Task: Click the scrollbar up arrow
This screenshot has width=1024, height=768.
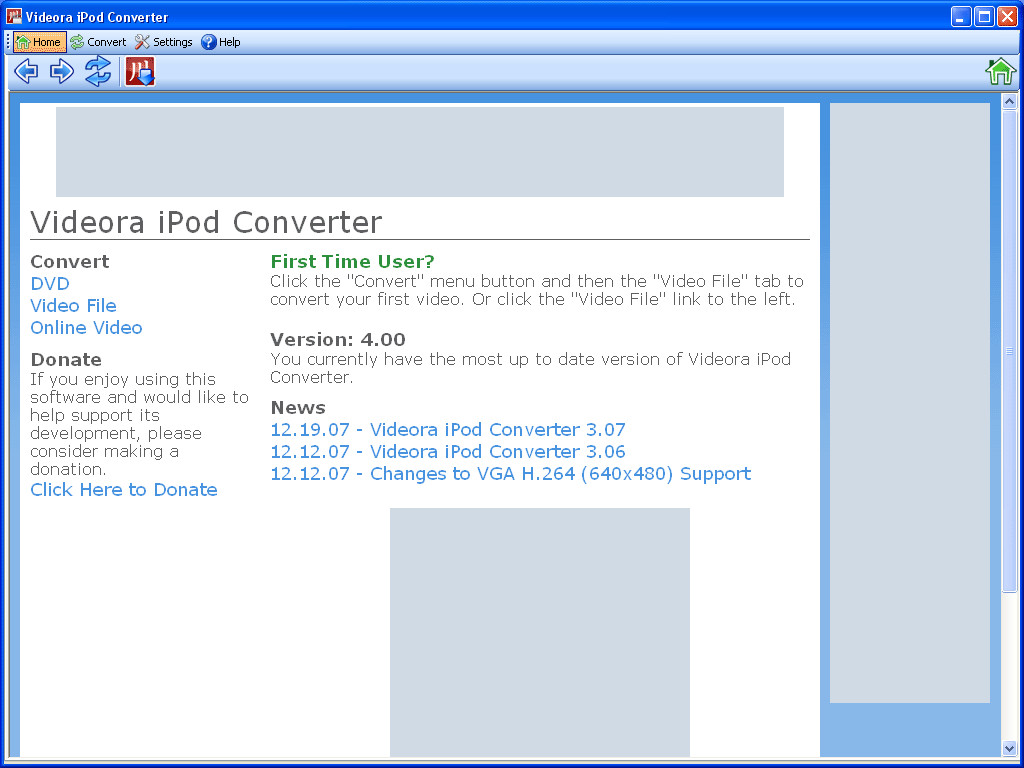Action: coord(1010,101)
